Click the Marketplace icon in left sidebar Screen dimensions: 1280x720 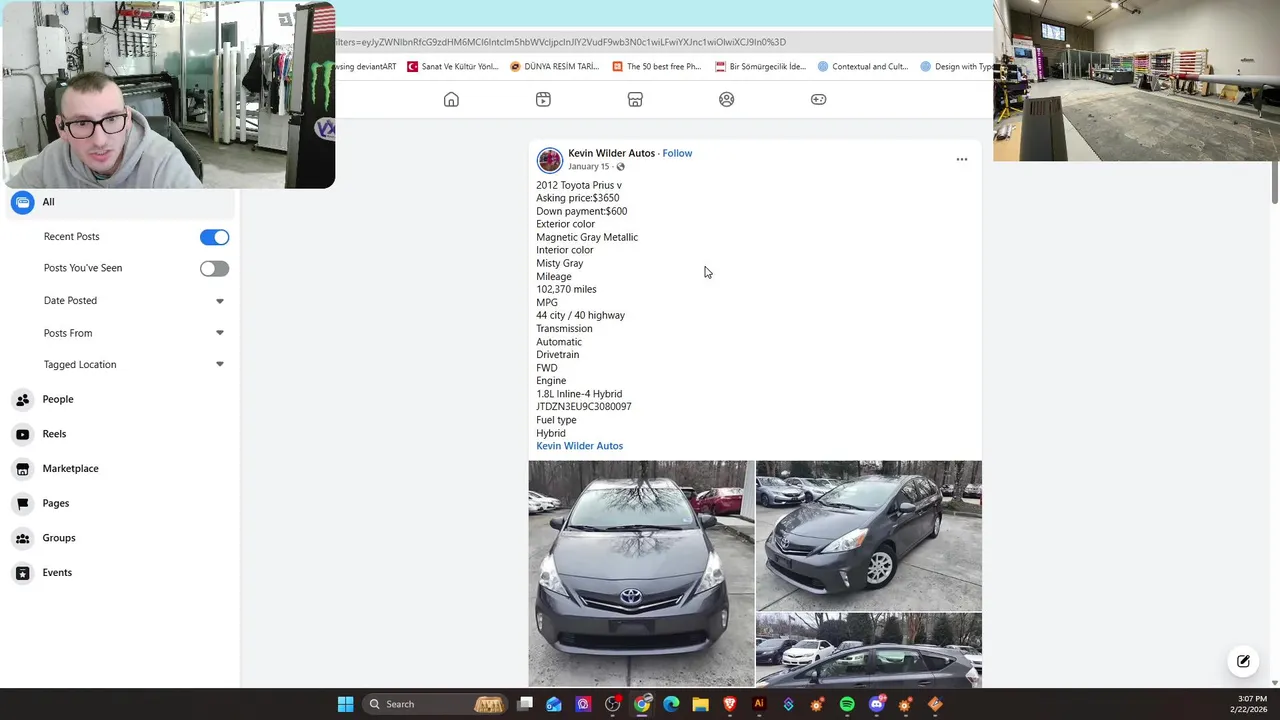(23, 468)
